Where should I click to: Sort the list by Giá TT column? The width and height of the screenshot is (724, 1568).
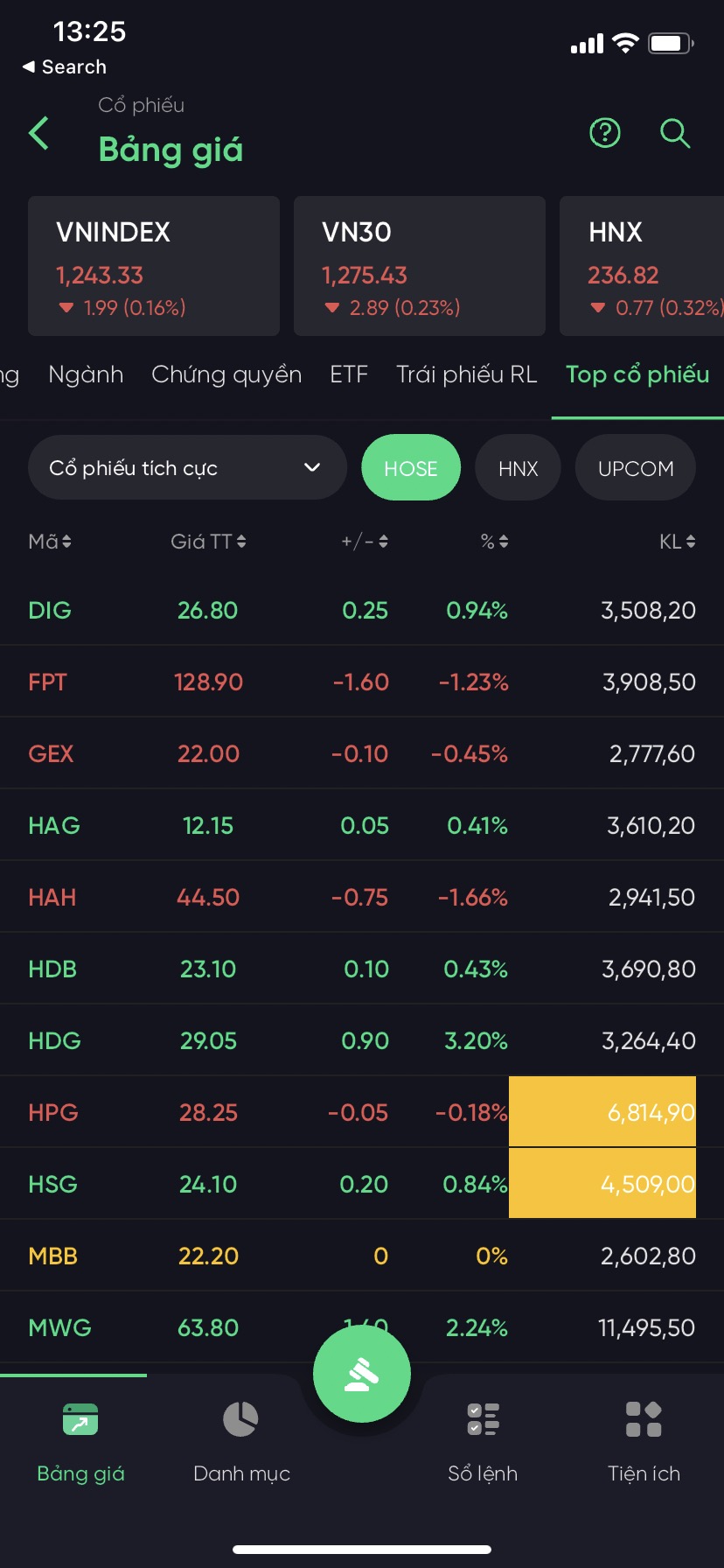click(208, 542)
